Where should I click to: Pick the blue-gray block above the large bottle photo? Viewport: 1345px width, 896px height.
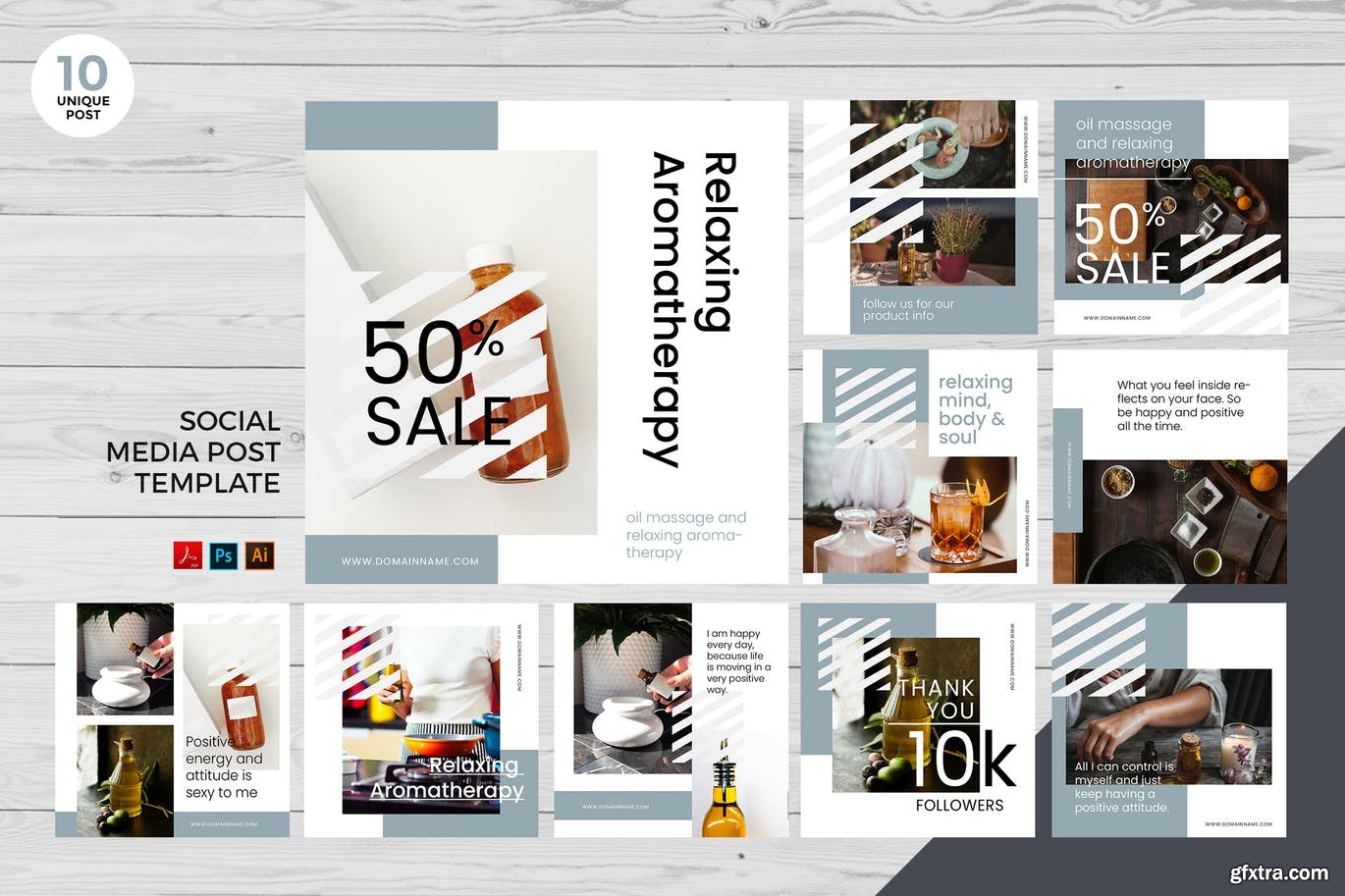coord(402,126)
